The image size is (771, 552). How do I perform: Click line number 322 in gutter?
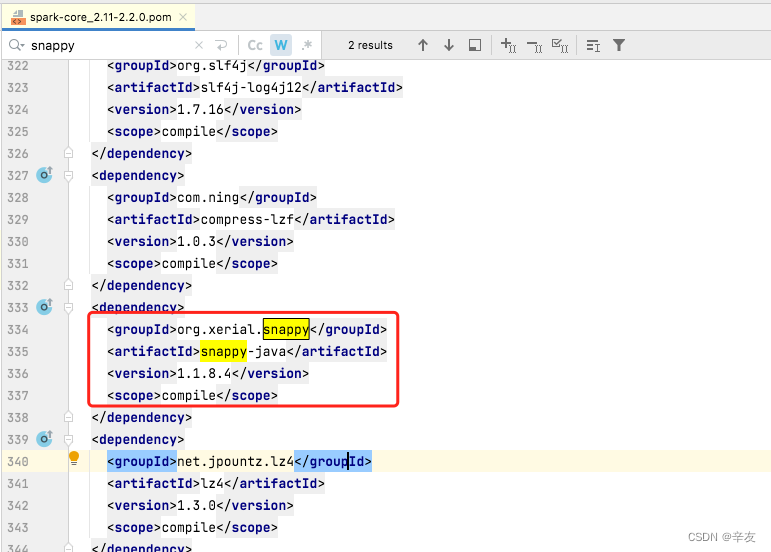point(18,66)
